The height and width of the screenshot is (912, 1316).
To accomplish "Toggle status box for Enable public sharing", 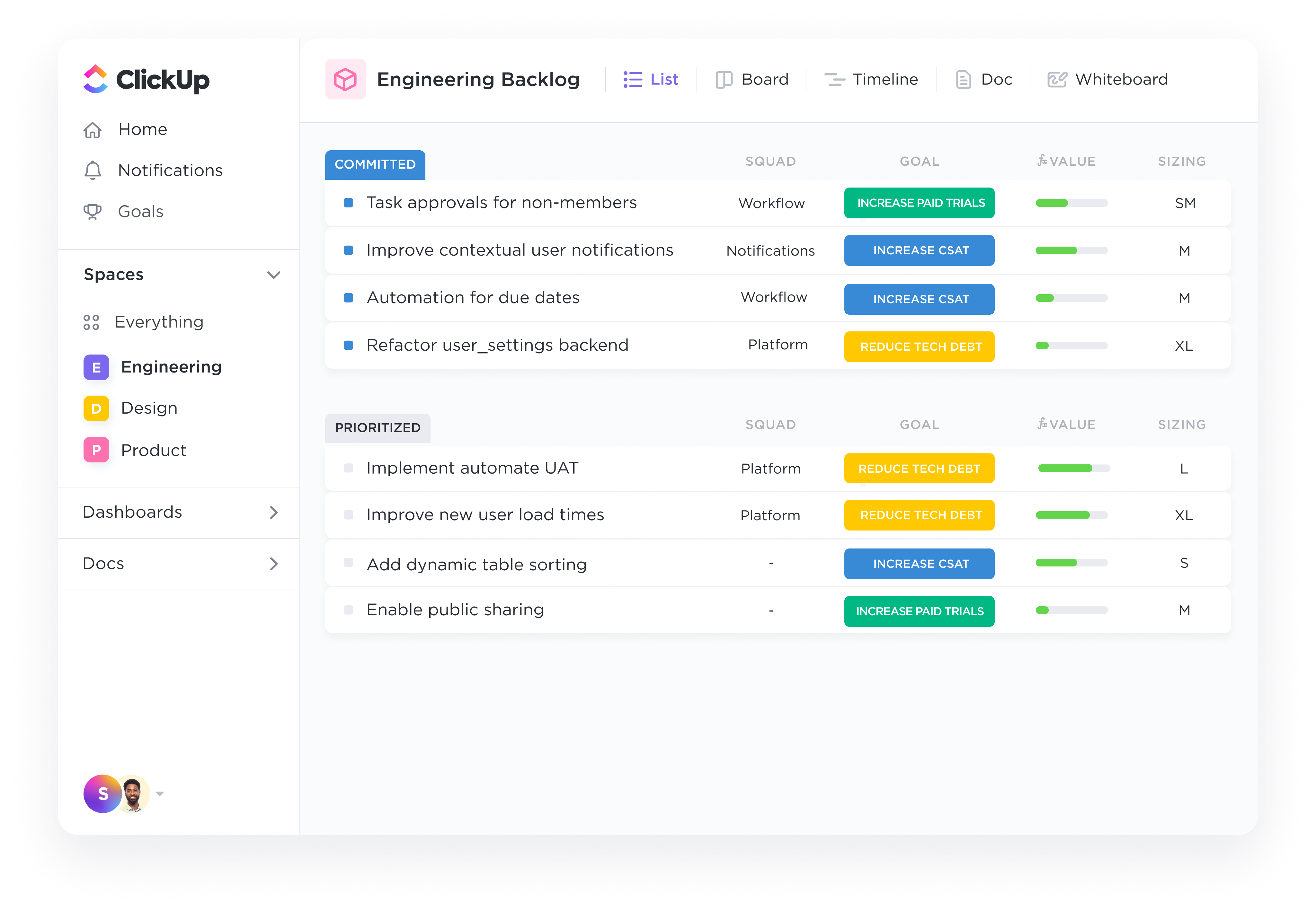I will click(x=348, y=610).
